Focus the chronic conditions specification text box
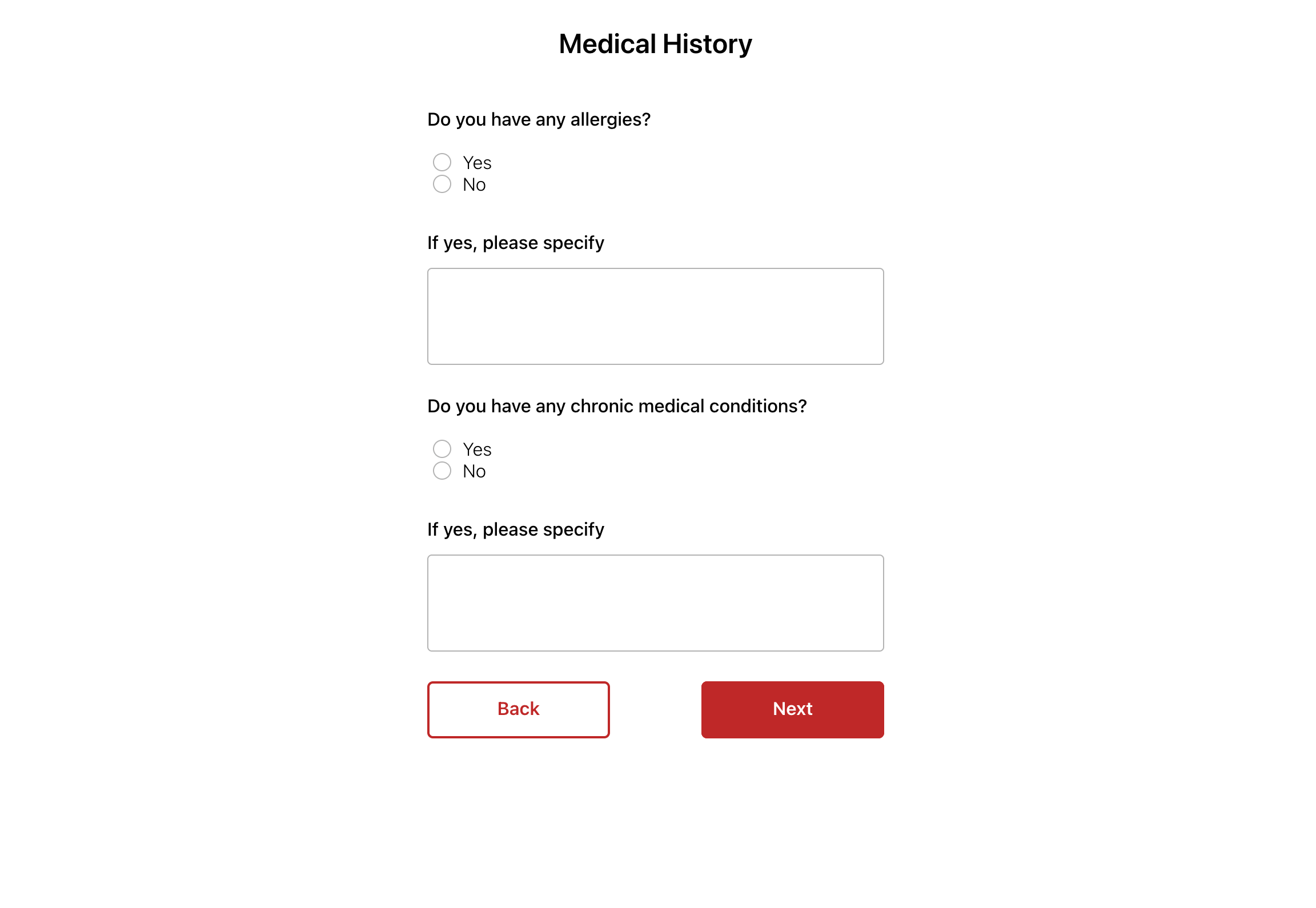Image resolution: width=1316 pixels, height=908 pixels. tap(655, 603)
